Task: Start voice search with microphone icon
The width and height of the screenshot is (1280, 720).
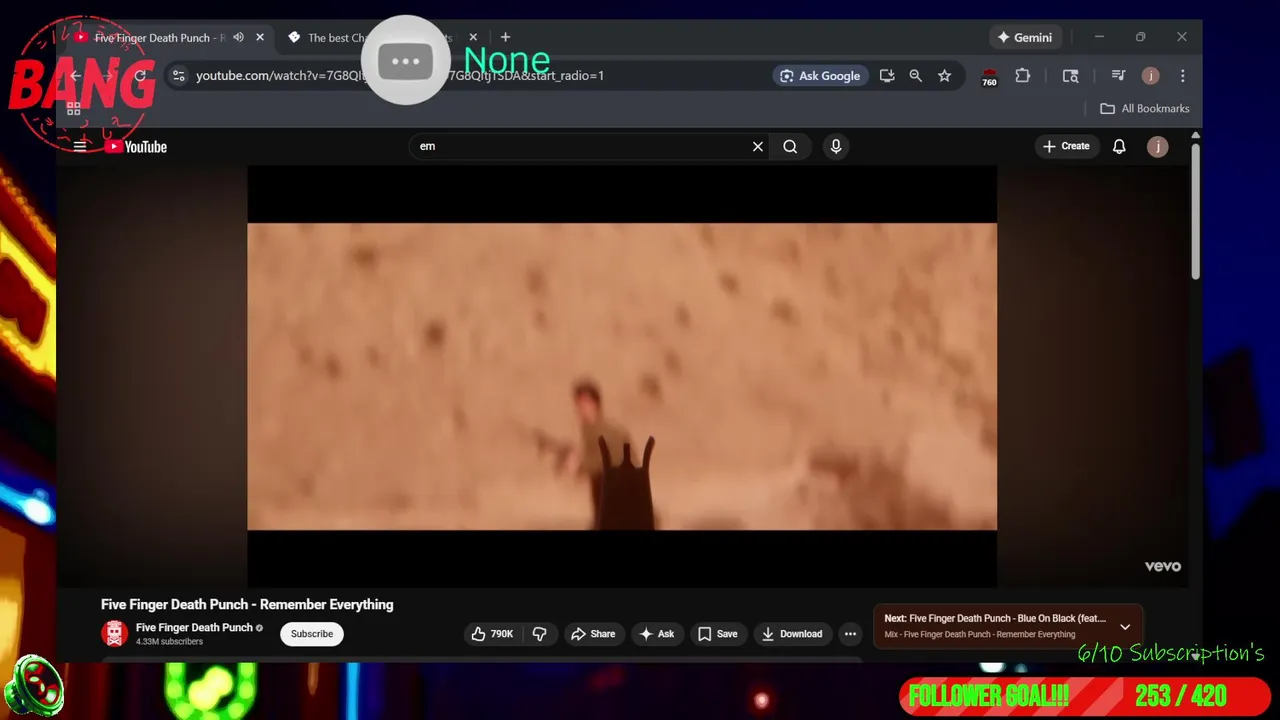Action: 836,147
